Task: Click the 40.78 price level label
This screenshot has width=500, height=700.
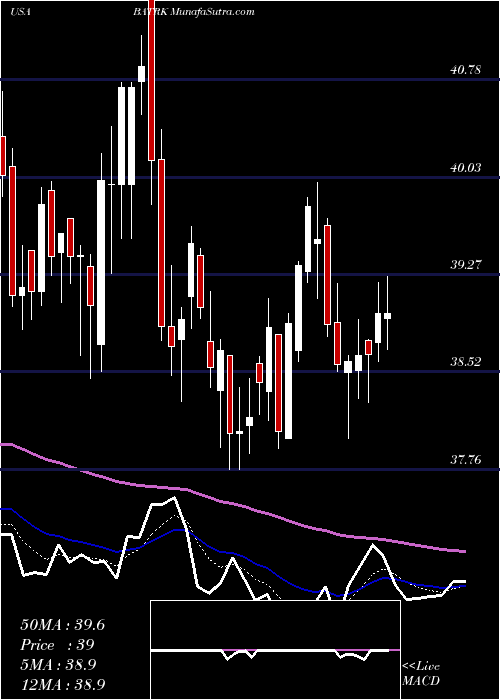Action: [466, 70]
